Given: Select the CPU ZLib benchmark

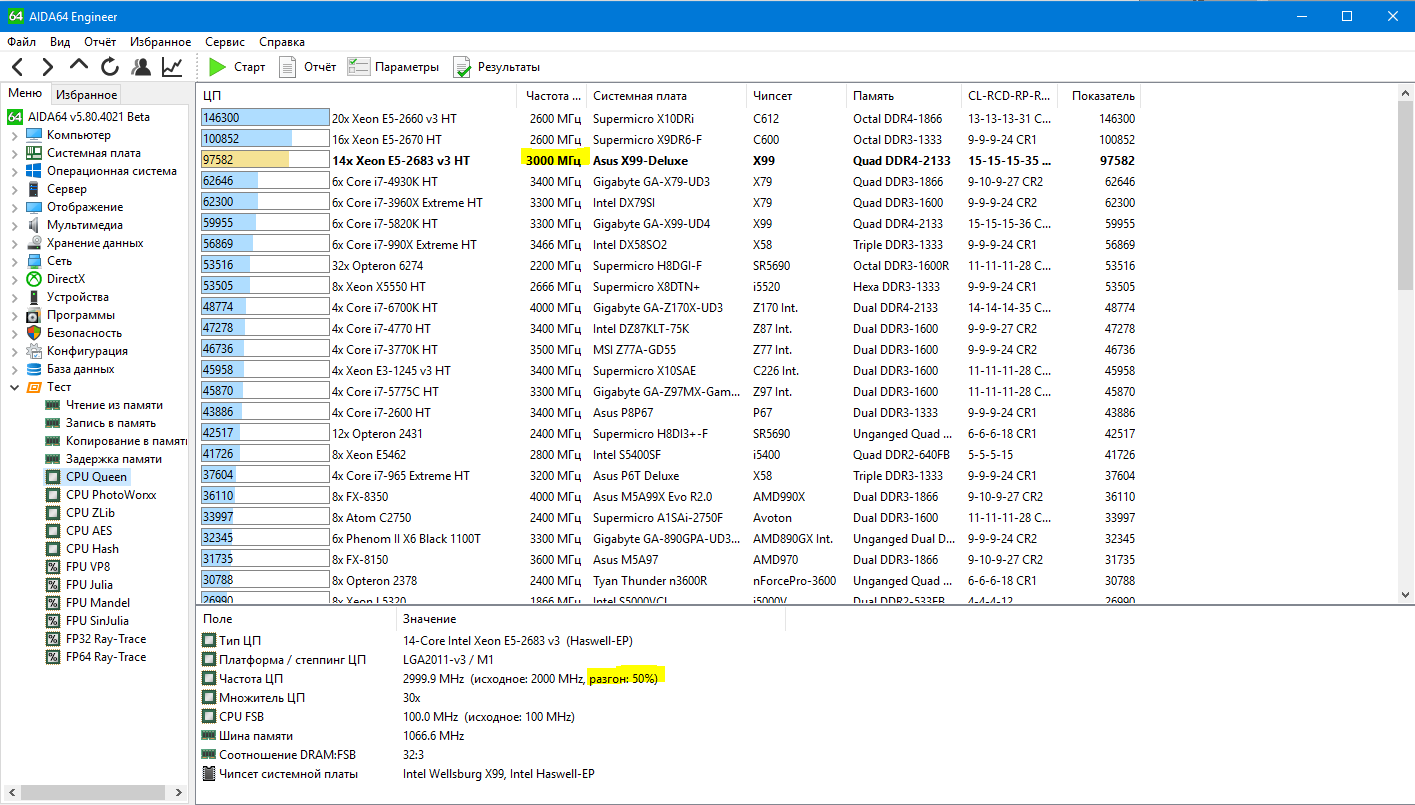Looking at the screenshot, I should (x=81, y=513).
